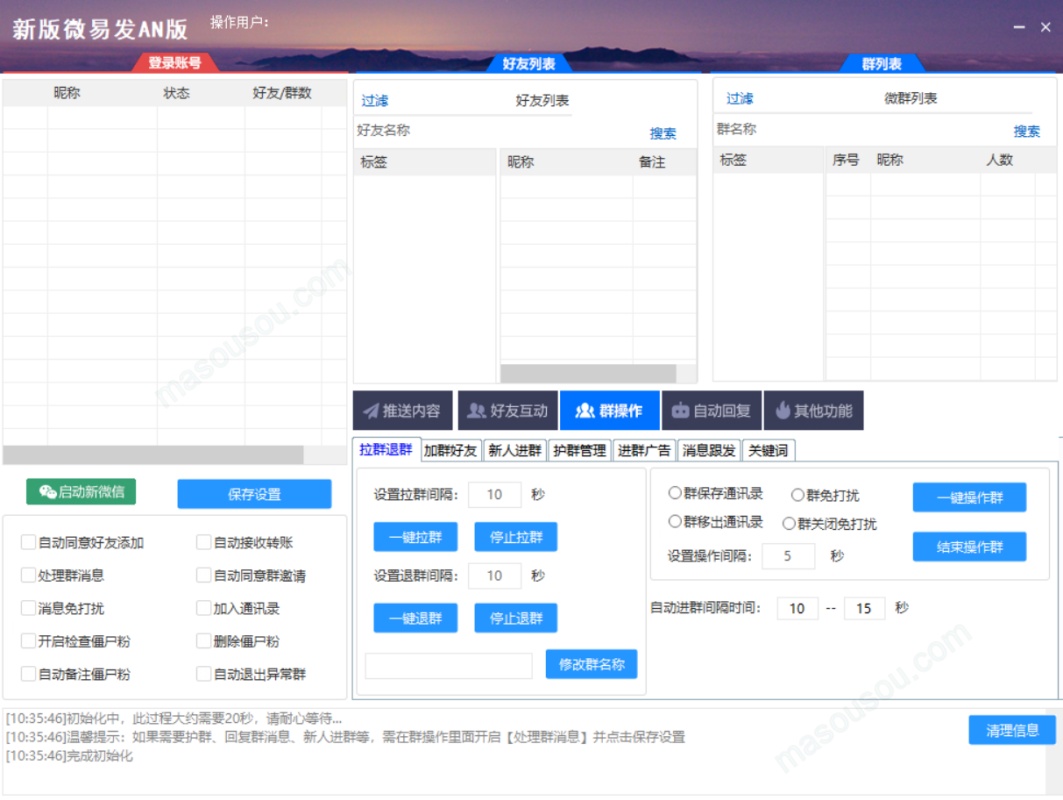Toggle 自动备注僵尸粉 checkbox
The image size is (1063, 800).
click(x=28, y=674)
